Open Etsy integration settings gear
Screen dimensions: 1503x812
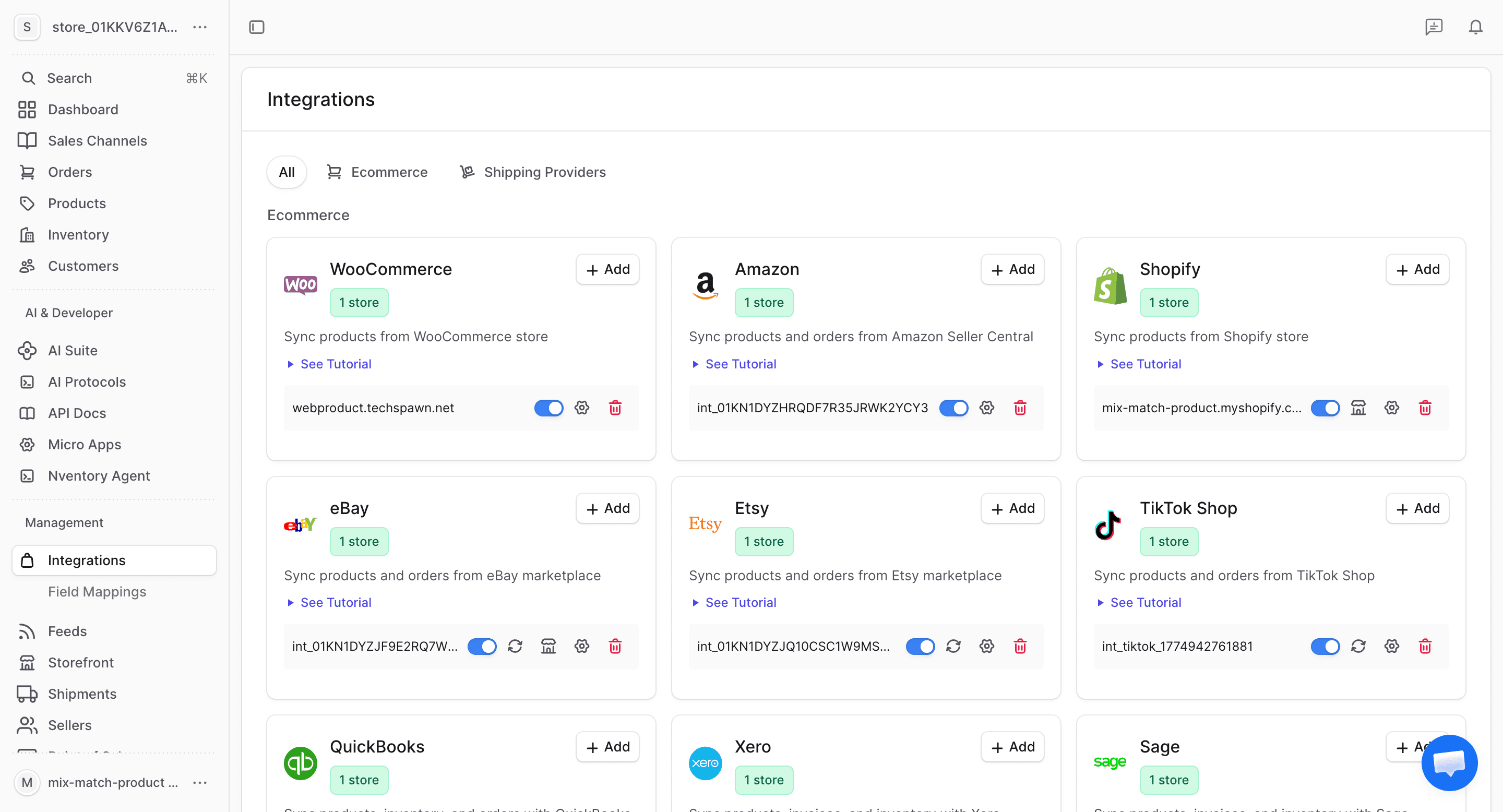click(x=987, y=647)
